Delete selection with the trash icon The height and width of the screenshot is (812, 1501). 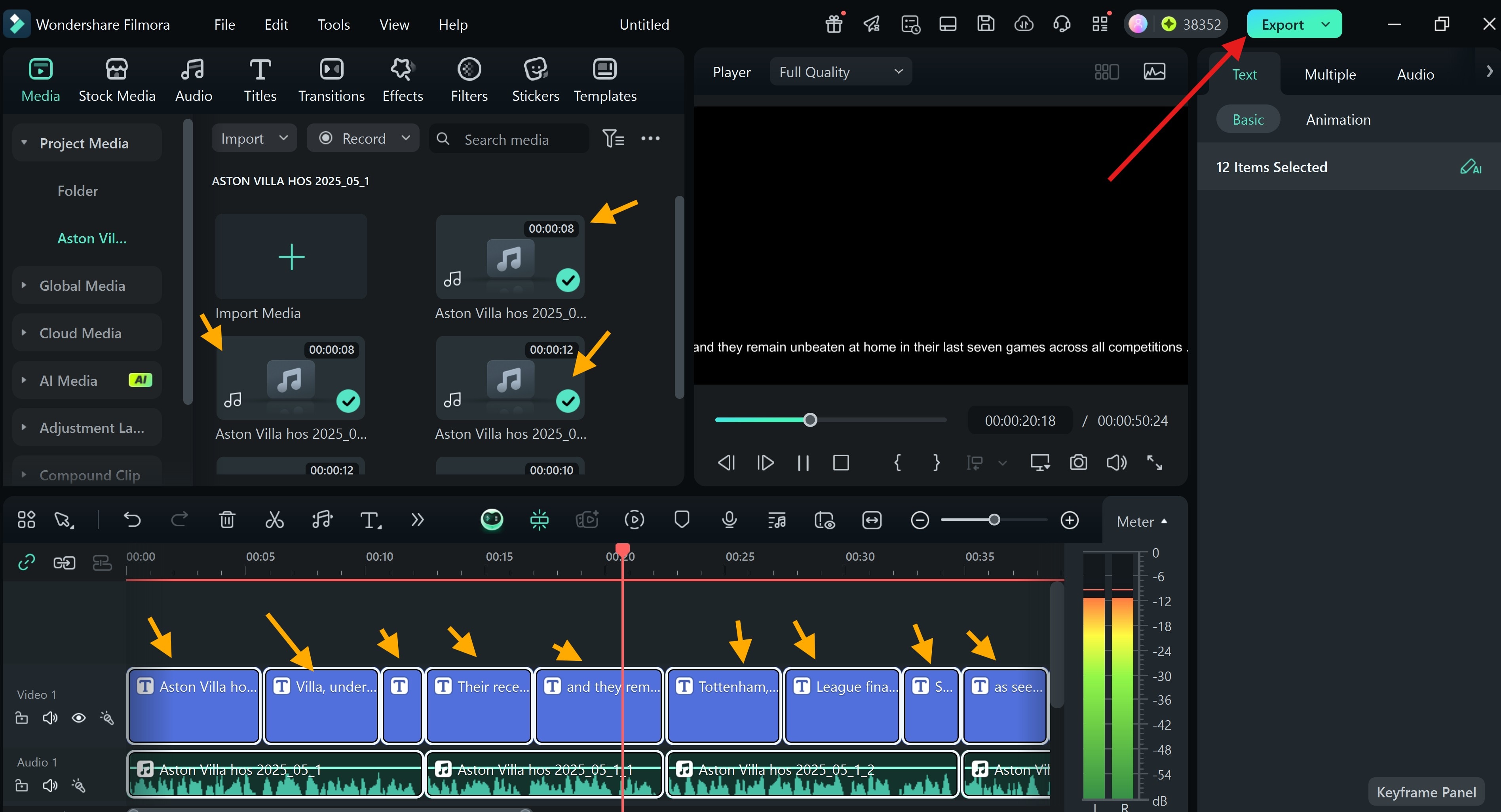coord(227,520)
